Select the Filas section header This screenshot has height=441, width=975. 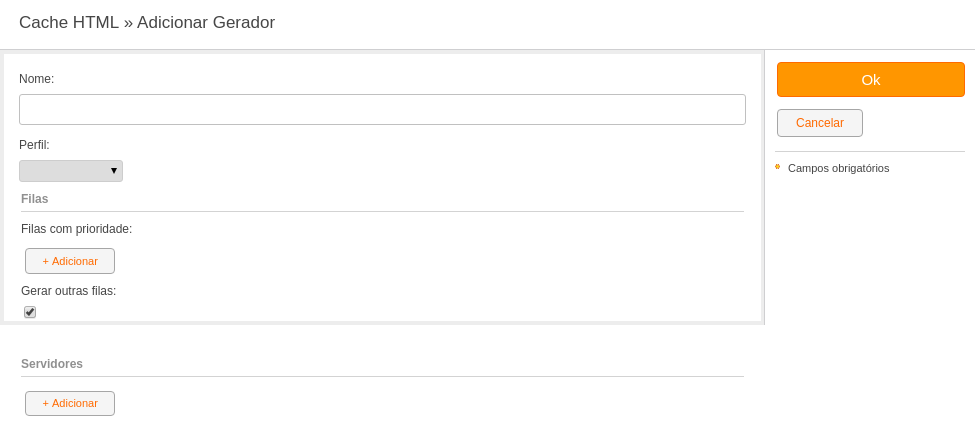(x=35, y=199)
